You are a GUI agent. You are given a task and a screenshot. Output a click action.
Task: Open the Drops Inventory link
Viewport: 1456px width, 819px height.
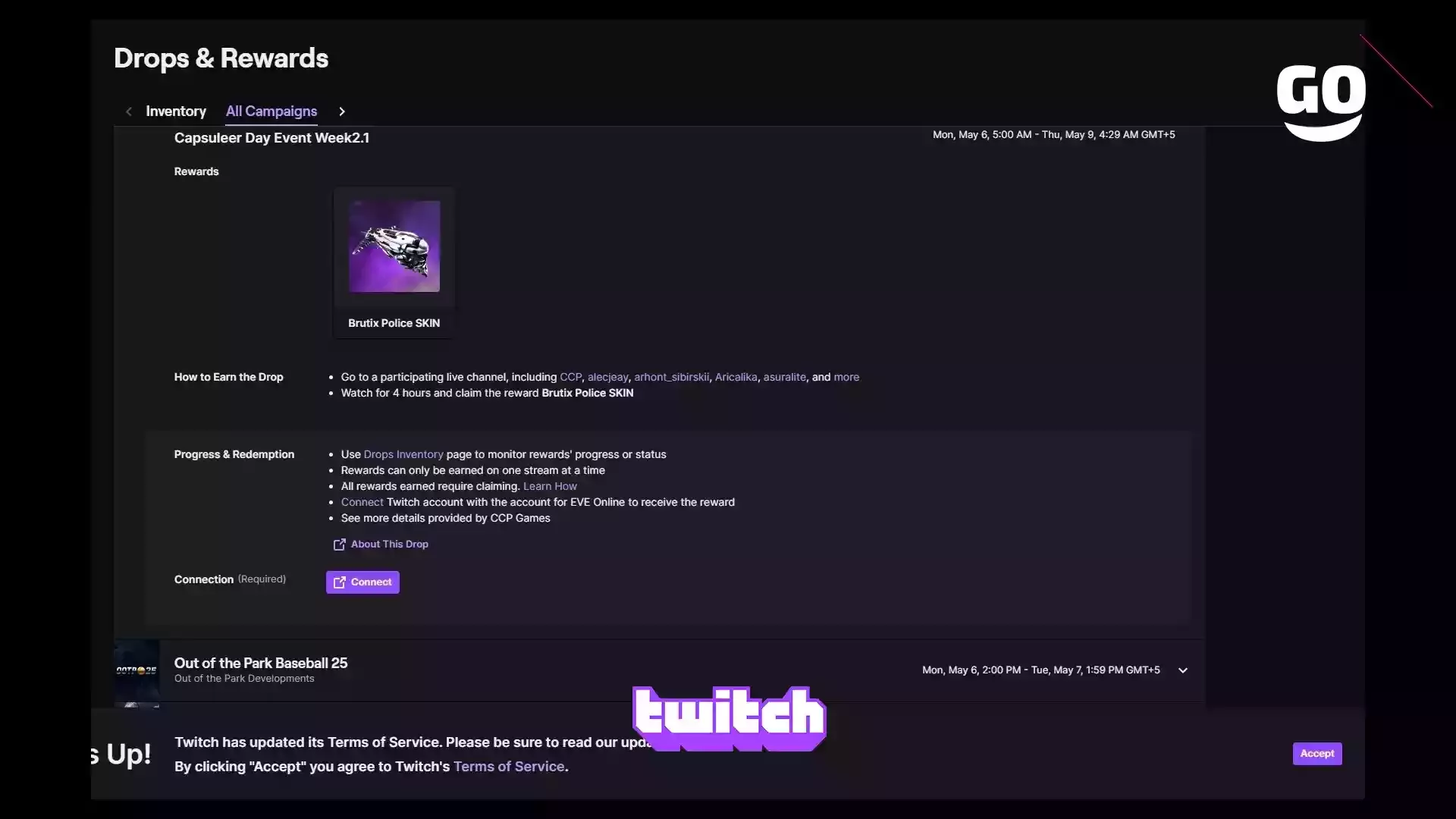[403, 454]
